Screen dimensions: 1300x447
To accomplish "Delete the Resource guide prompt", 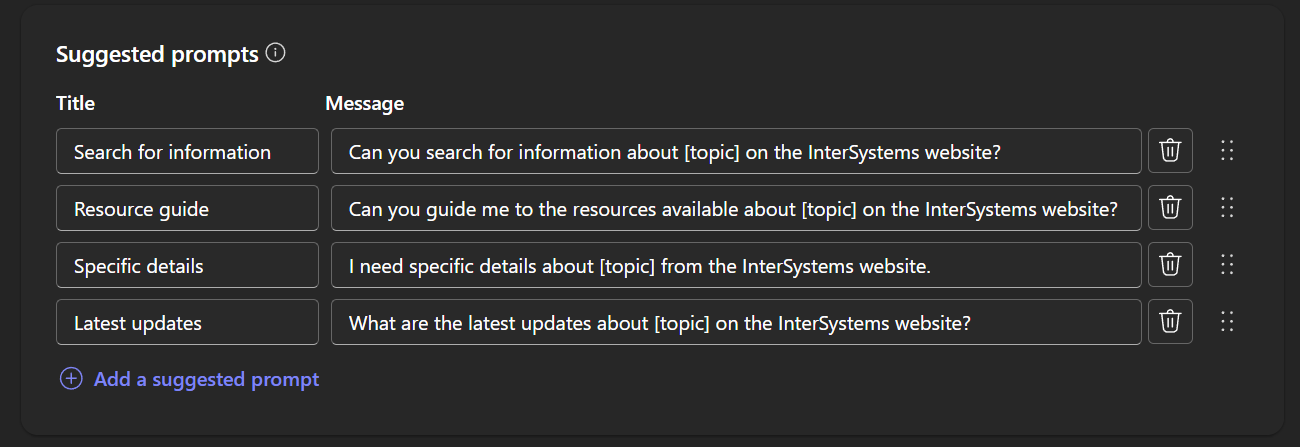I will (1170, 208).
